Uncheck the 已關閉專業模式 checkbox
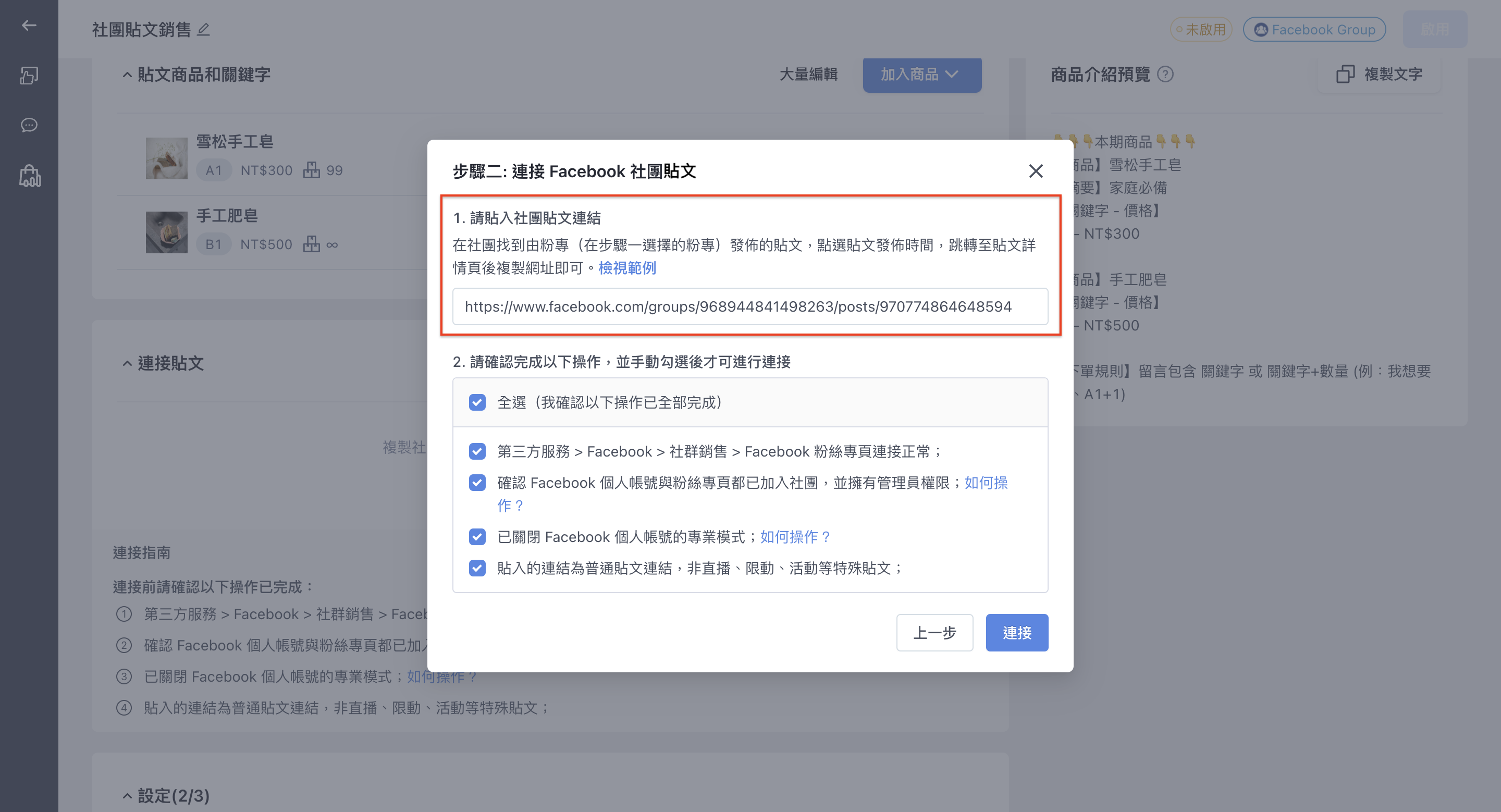This screenshot has height=812, width=1501. click(477, 536)
